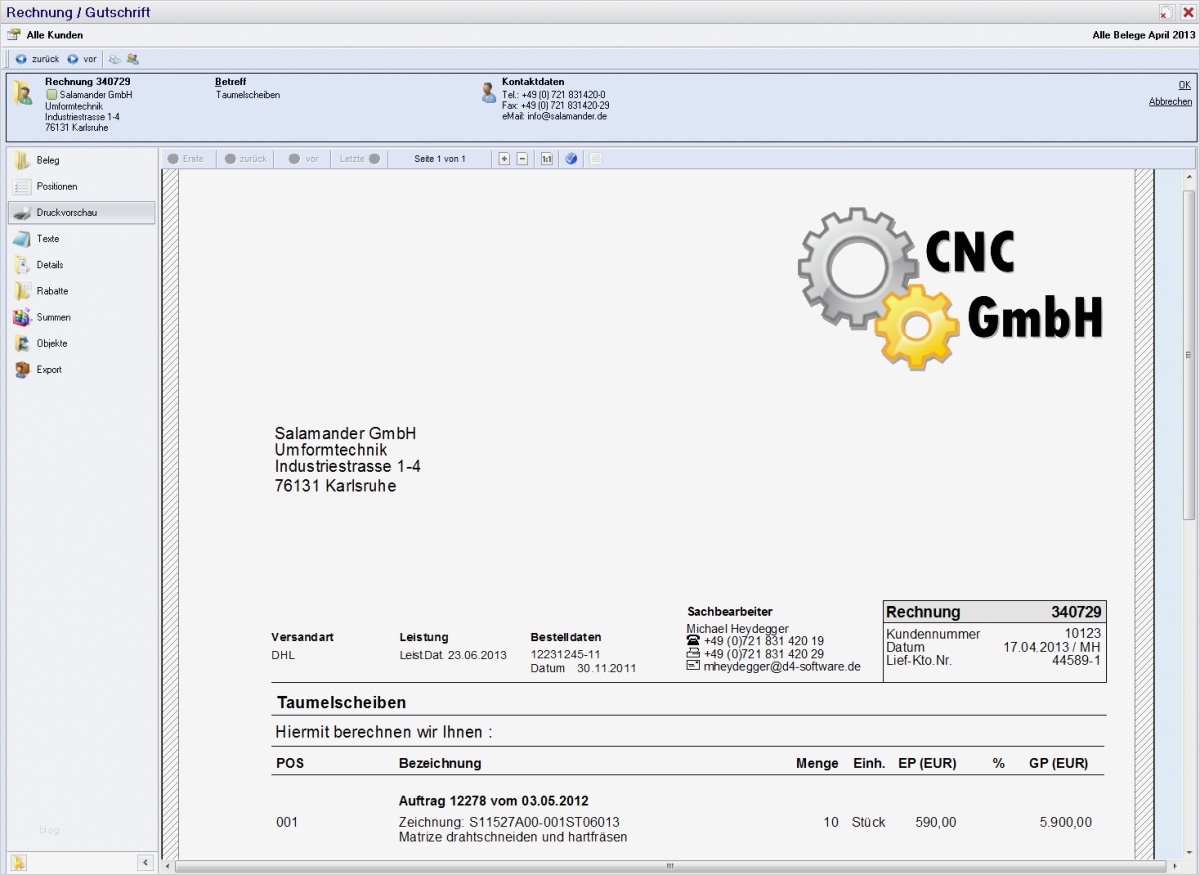Click the top toolbar zurück navigation arrow
This screenshot has width=1200, height=875.
coord(21,59)
